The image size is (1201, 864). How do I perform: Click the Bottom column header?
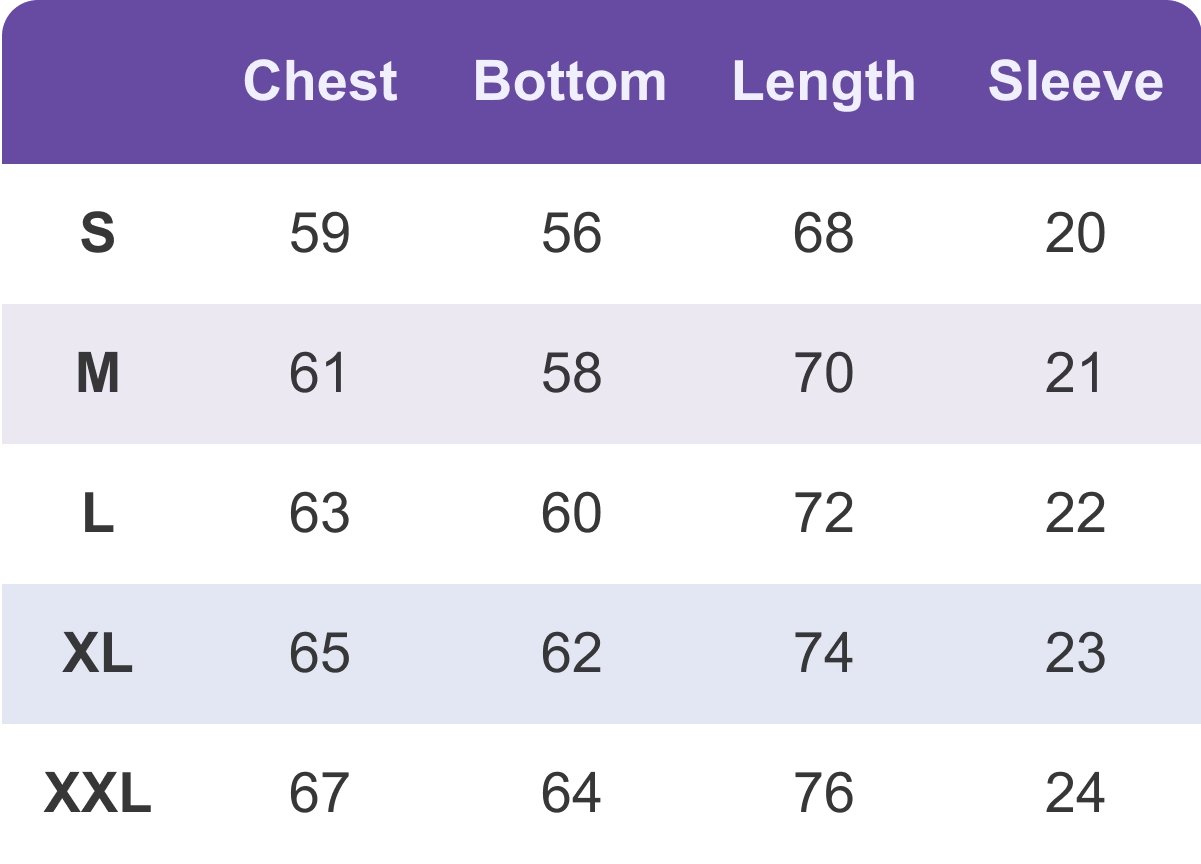[x=570, y=81]
